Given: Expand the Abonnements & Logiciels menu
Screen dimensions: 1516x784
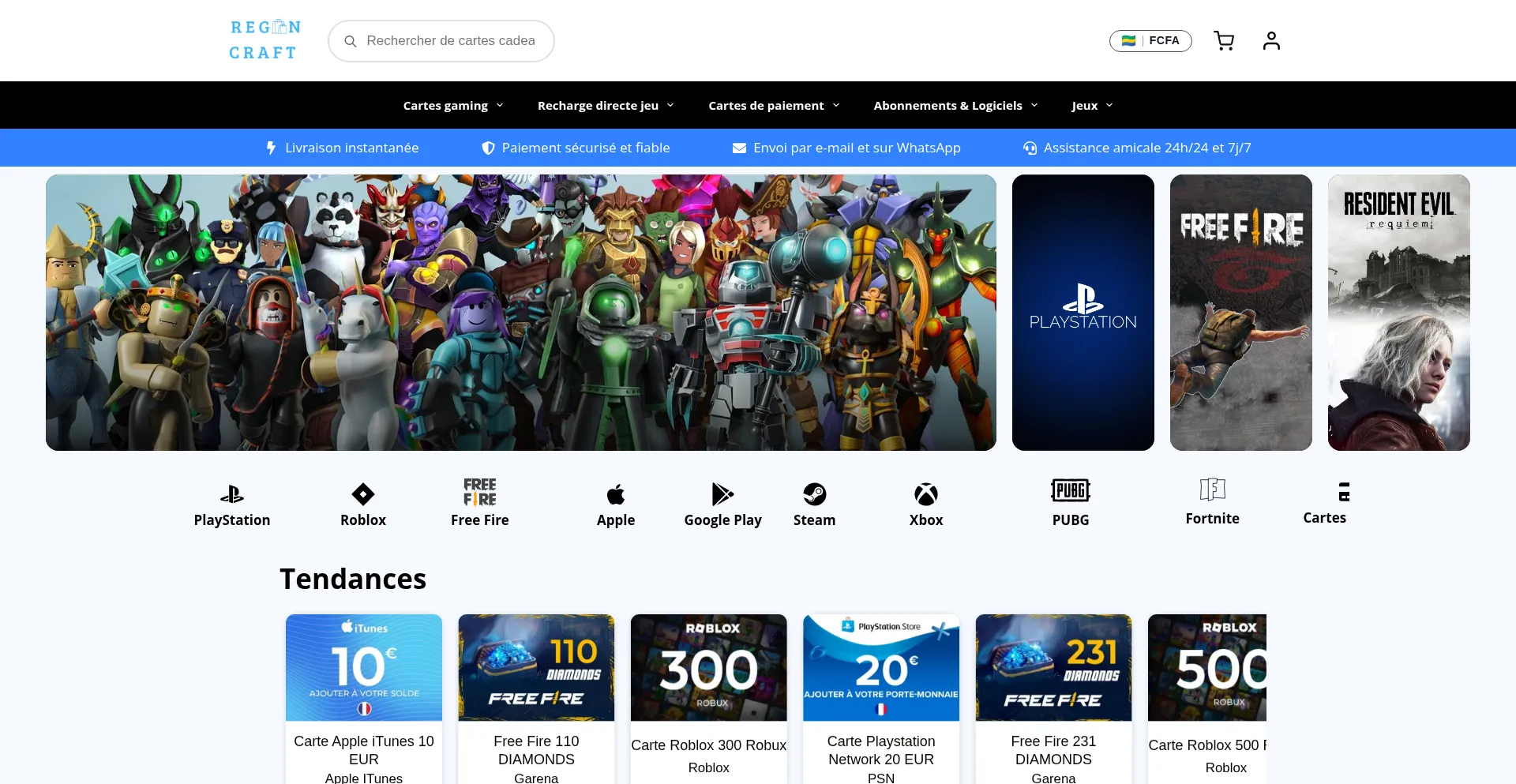Looking at the screenshot, I should pyautogui.click(x=955, y=105).
